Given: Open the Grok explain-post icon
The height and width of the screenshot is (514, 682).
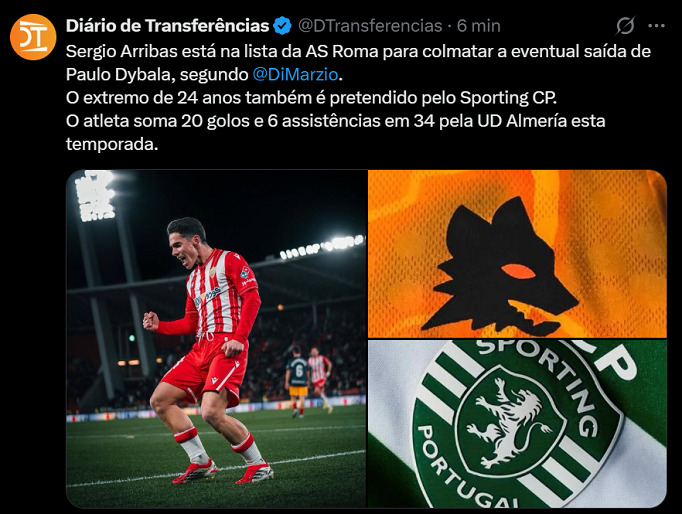Looking at the screenshot, I should point(625,26).
